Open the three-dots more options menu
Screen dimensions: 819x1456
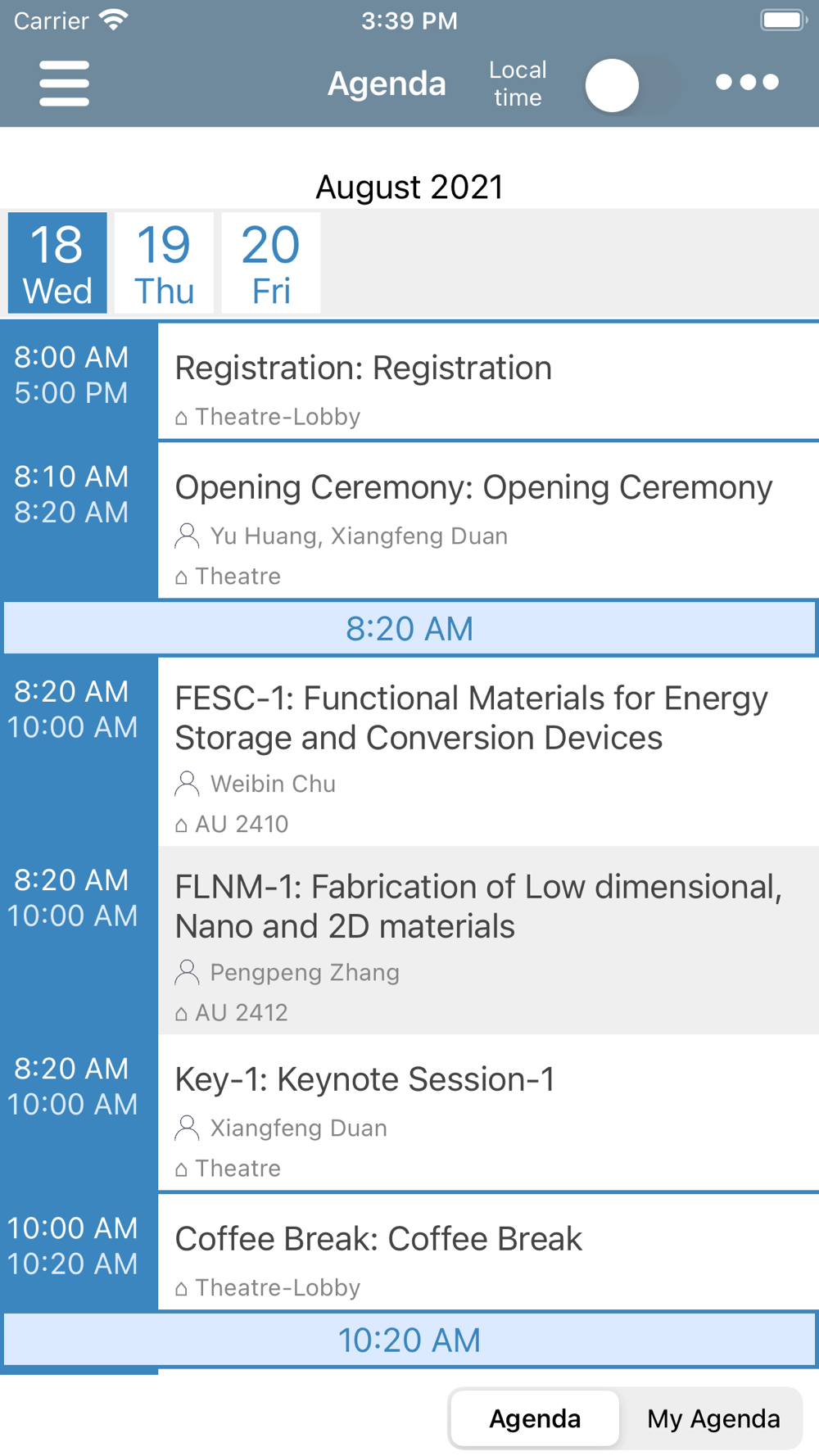coord(747,82)
